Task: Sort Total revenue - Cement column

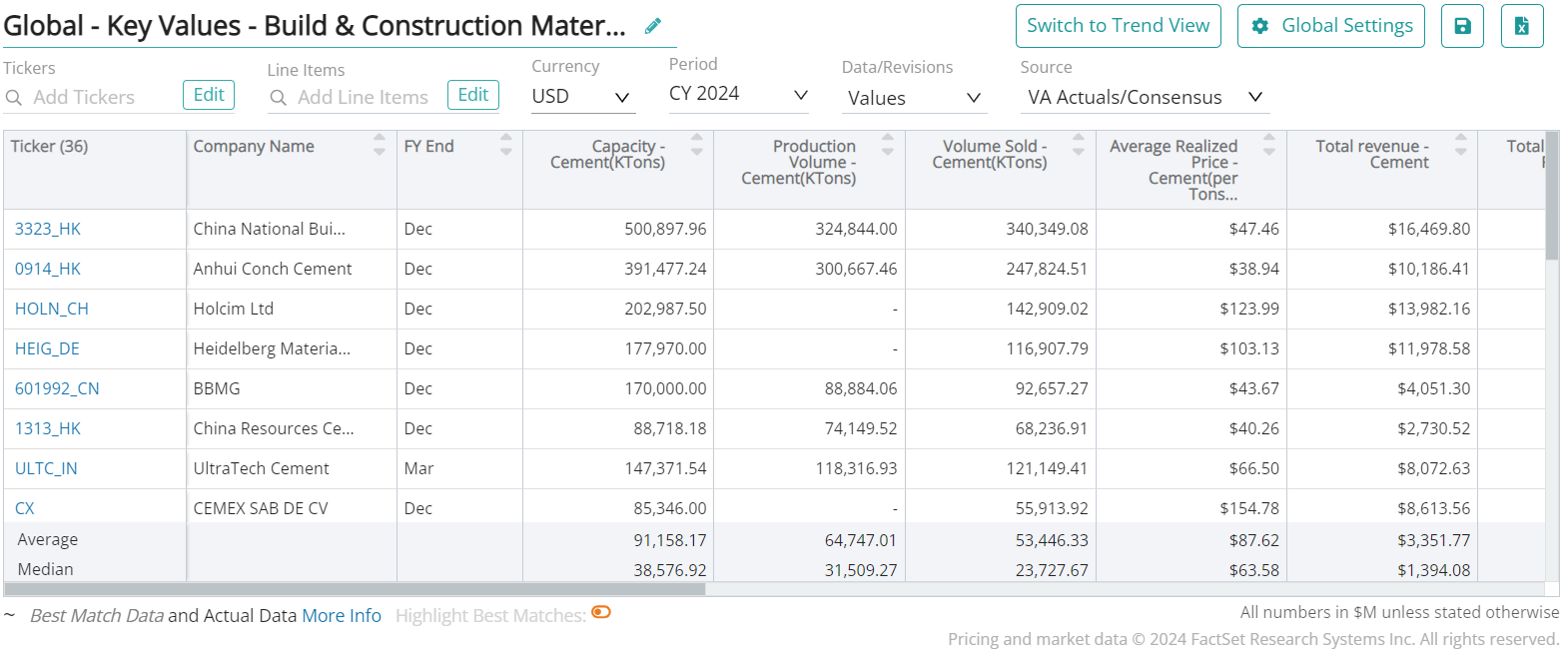Action: [1460, 145]
